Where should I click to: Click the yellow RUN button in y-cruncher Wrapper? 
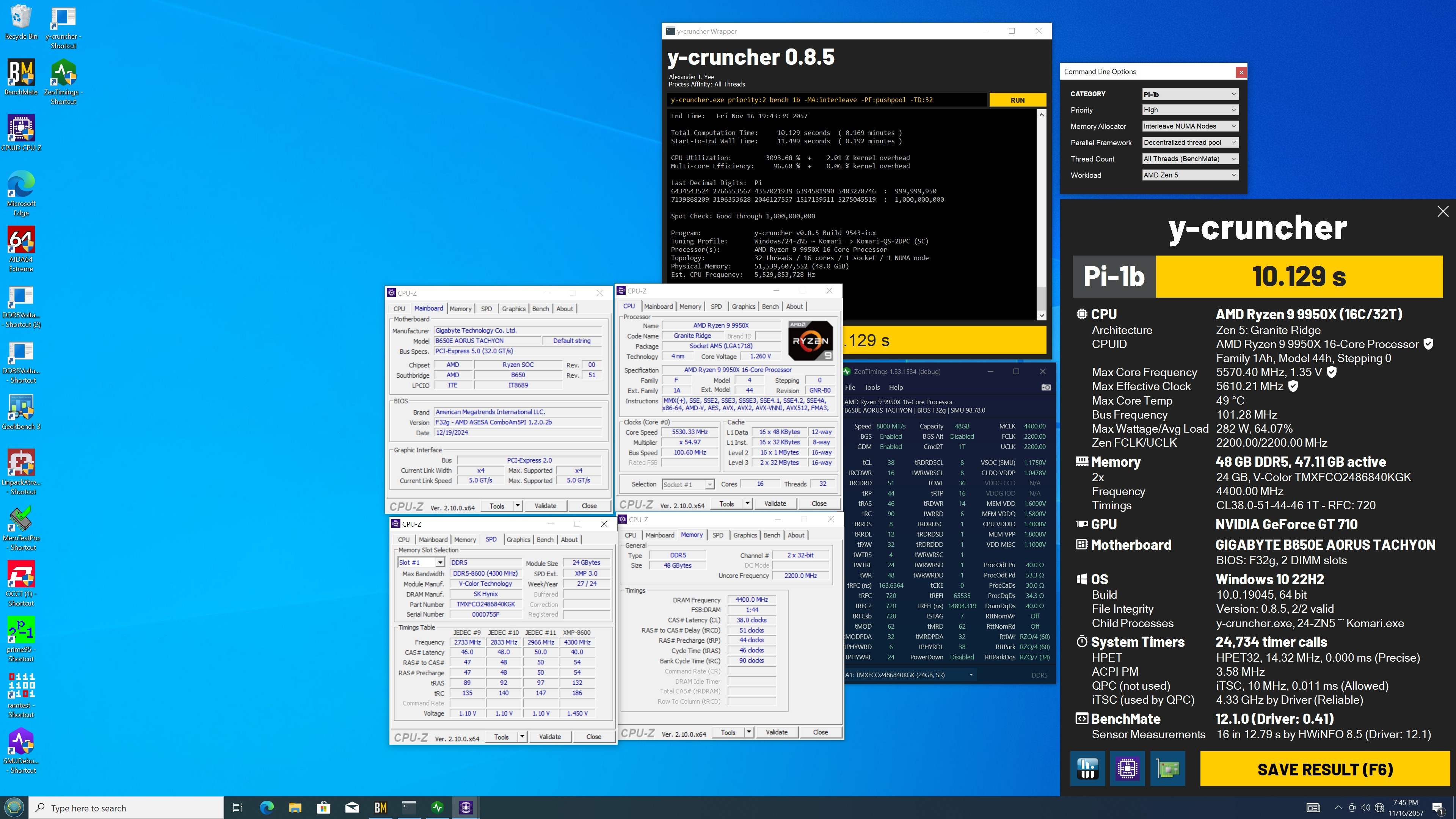tap(1017, 100)
